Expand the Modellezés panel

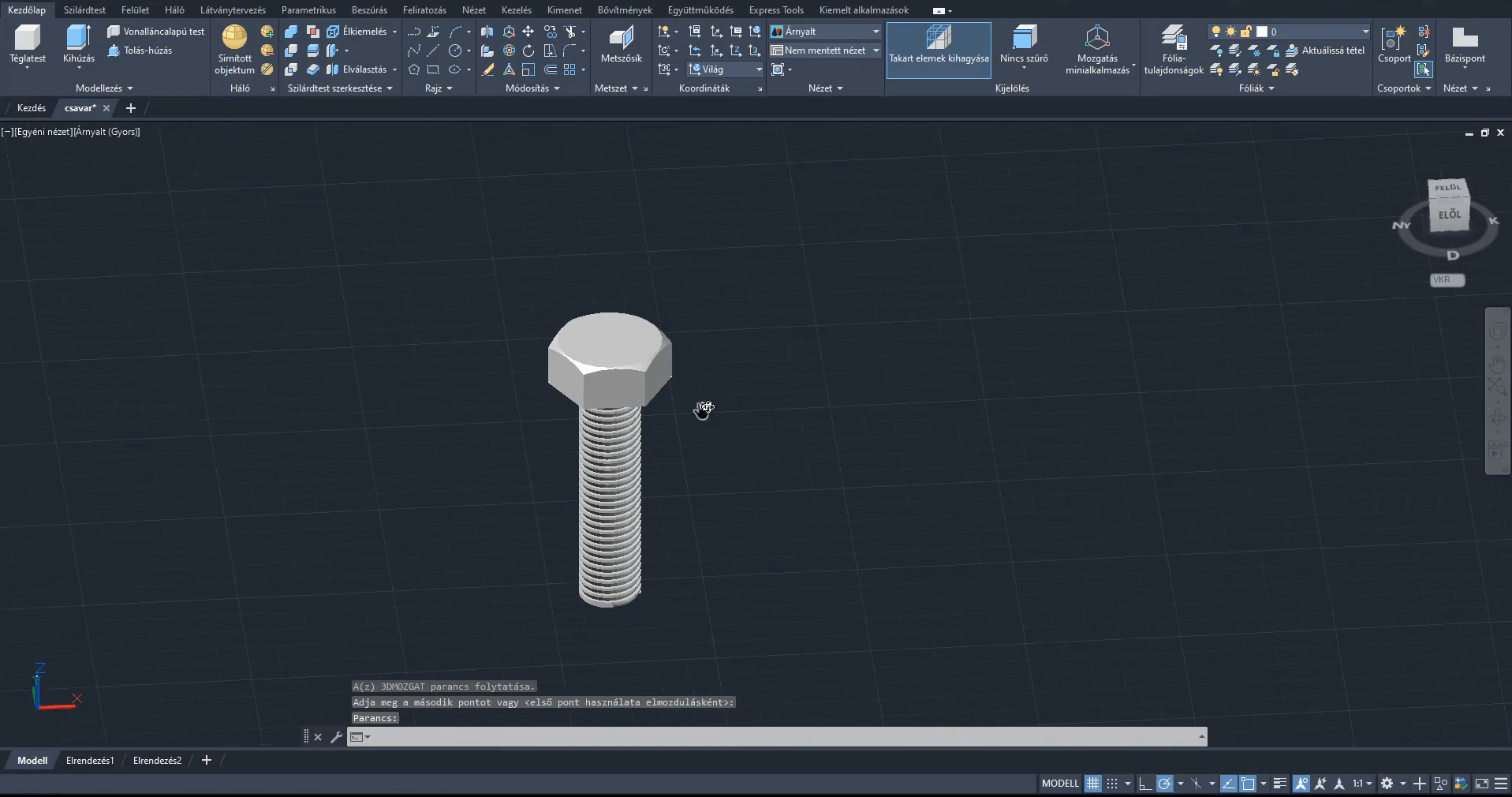104,88
